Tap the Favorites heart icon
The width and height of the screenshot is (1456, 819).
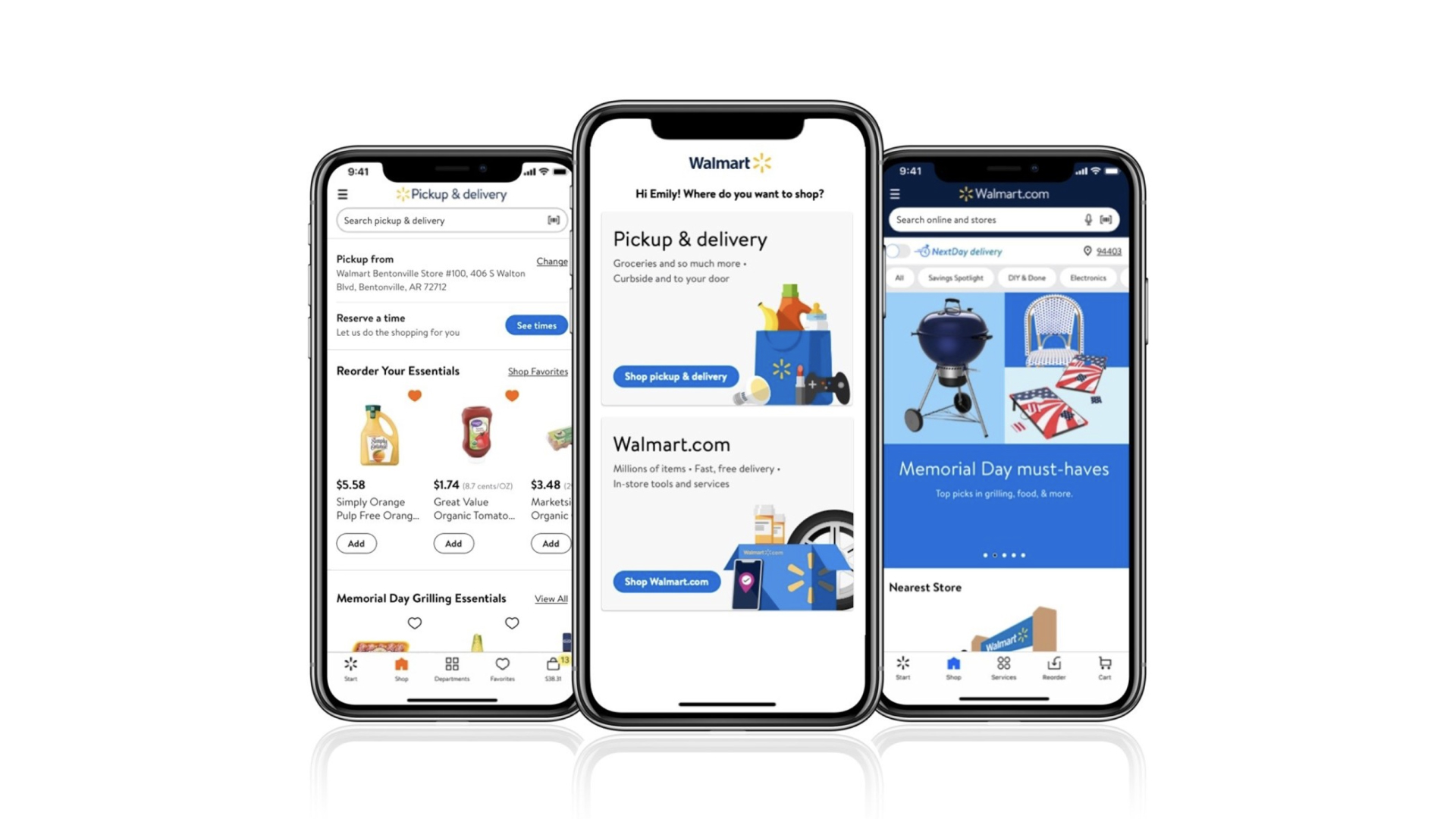(500, 665)
